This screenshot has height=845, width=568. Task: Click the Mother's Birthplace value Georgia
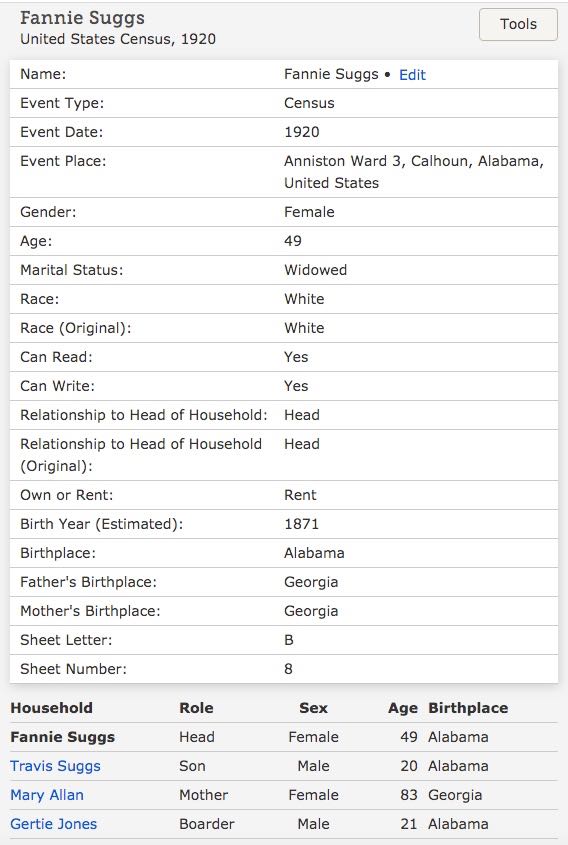pyautogui.click(x=311, y=611)
